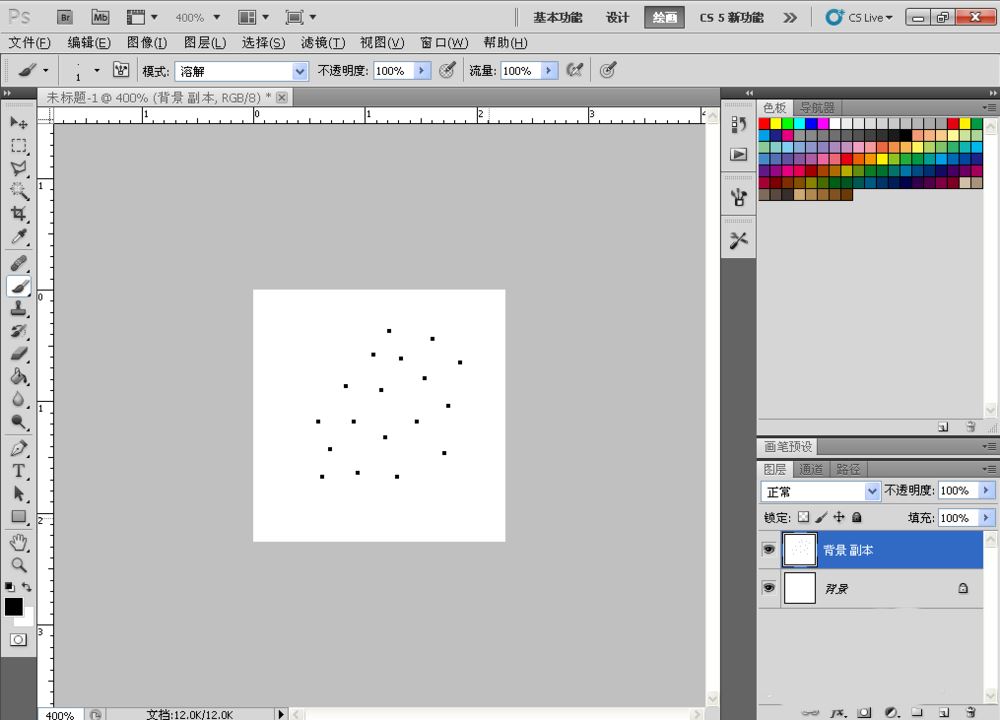This screenshot has width=1000, height=720.
Task: Select the Hand tool
Action: 18,543
